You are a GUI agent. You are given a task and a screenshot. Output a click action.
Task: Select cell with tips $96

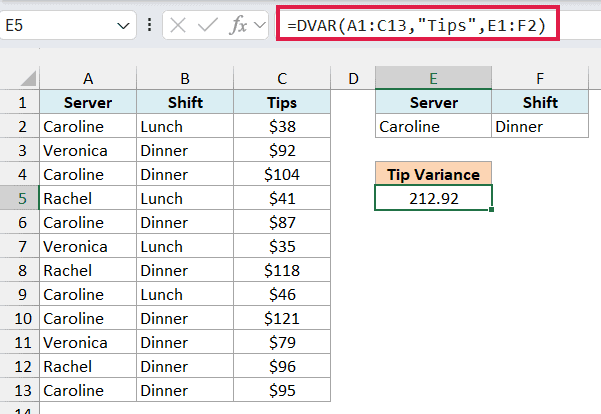coord(282,366)
